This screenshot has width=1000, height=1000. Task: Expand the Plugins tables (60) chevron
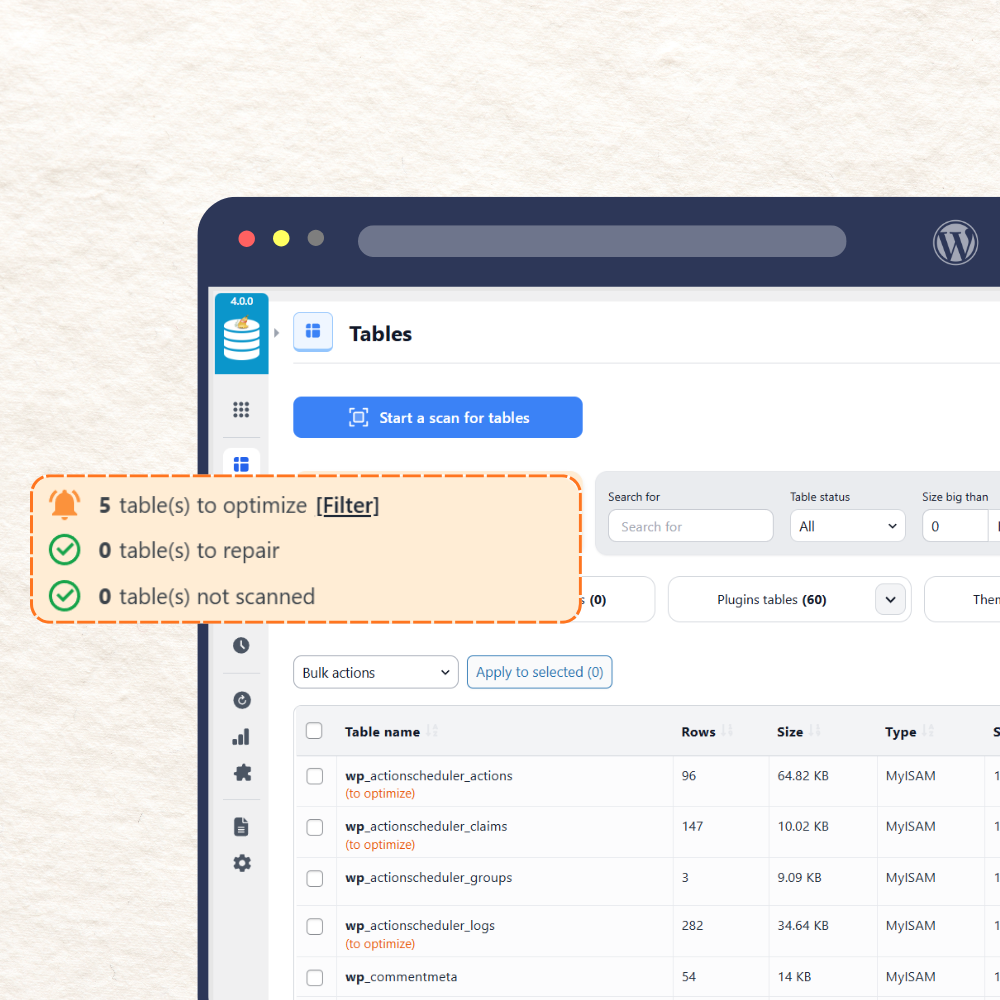coord(889,599)
